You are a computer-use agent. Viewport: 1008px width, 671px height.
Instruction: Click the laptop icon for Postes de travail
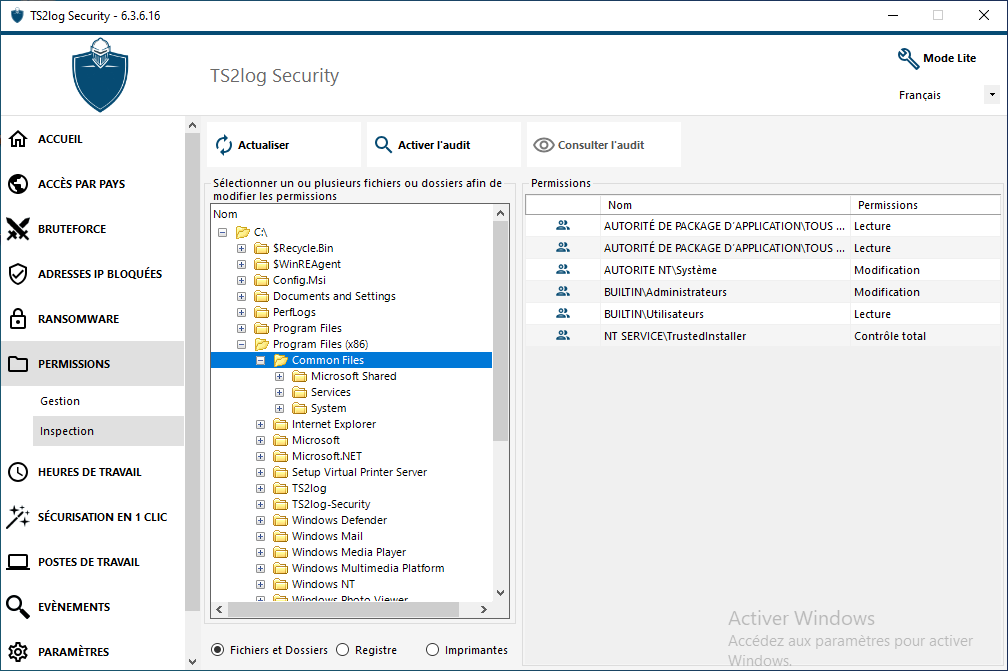click(18, 562)
